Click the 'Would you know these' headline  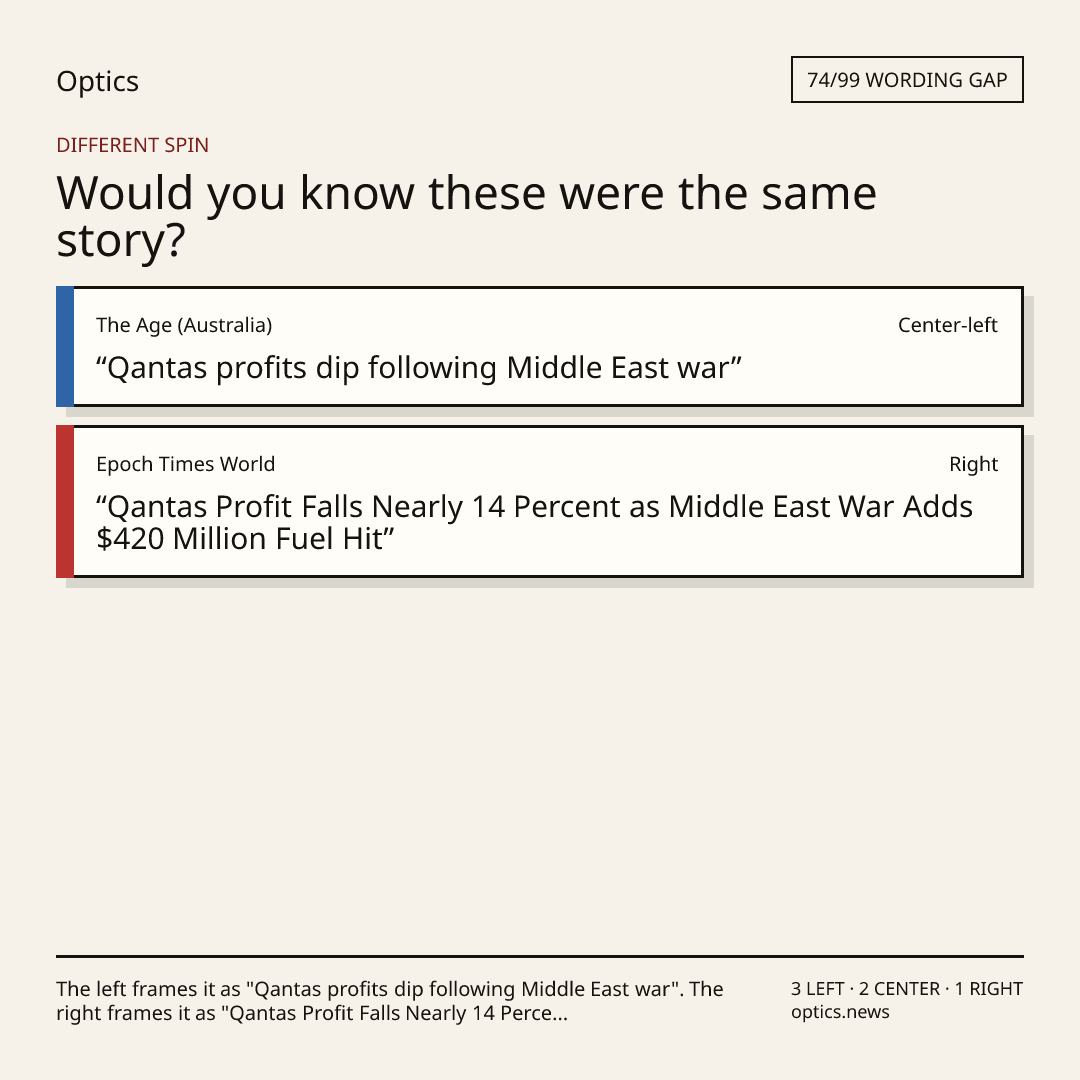466,216
